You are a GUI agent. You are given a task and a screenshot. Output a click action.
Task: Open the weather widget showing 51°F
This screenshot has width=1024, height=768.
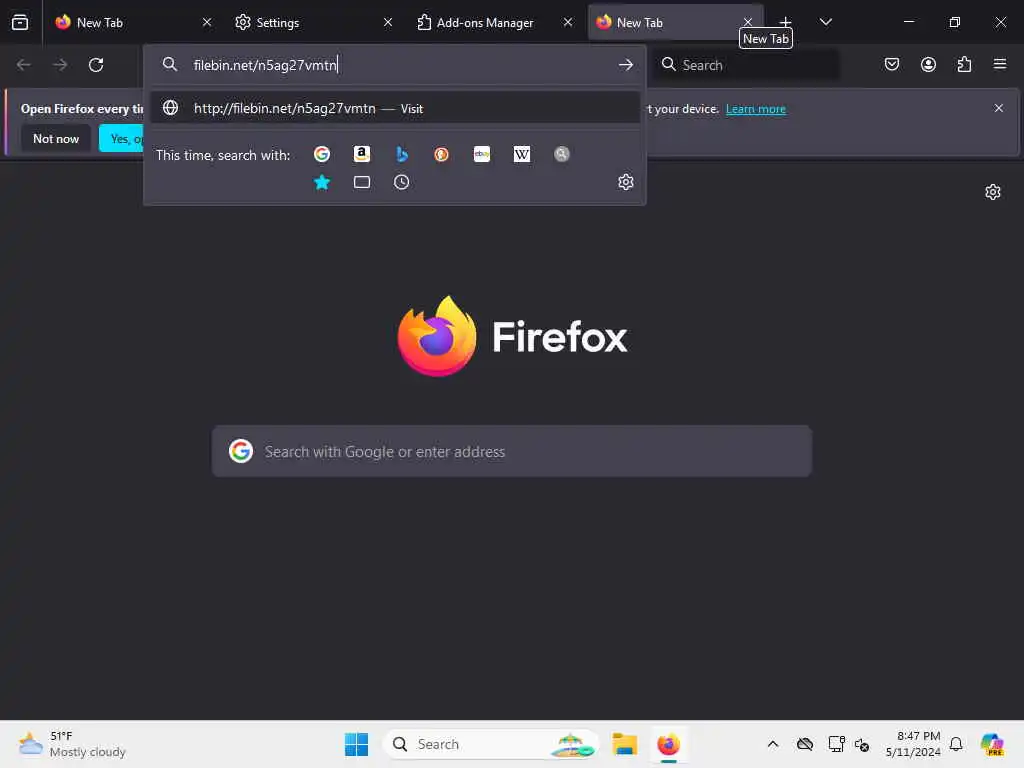[72, 744]
